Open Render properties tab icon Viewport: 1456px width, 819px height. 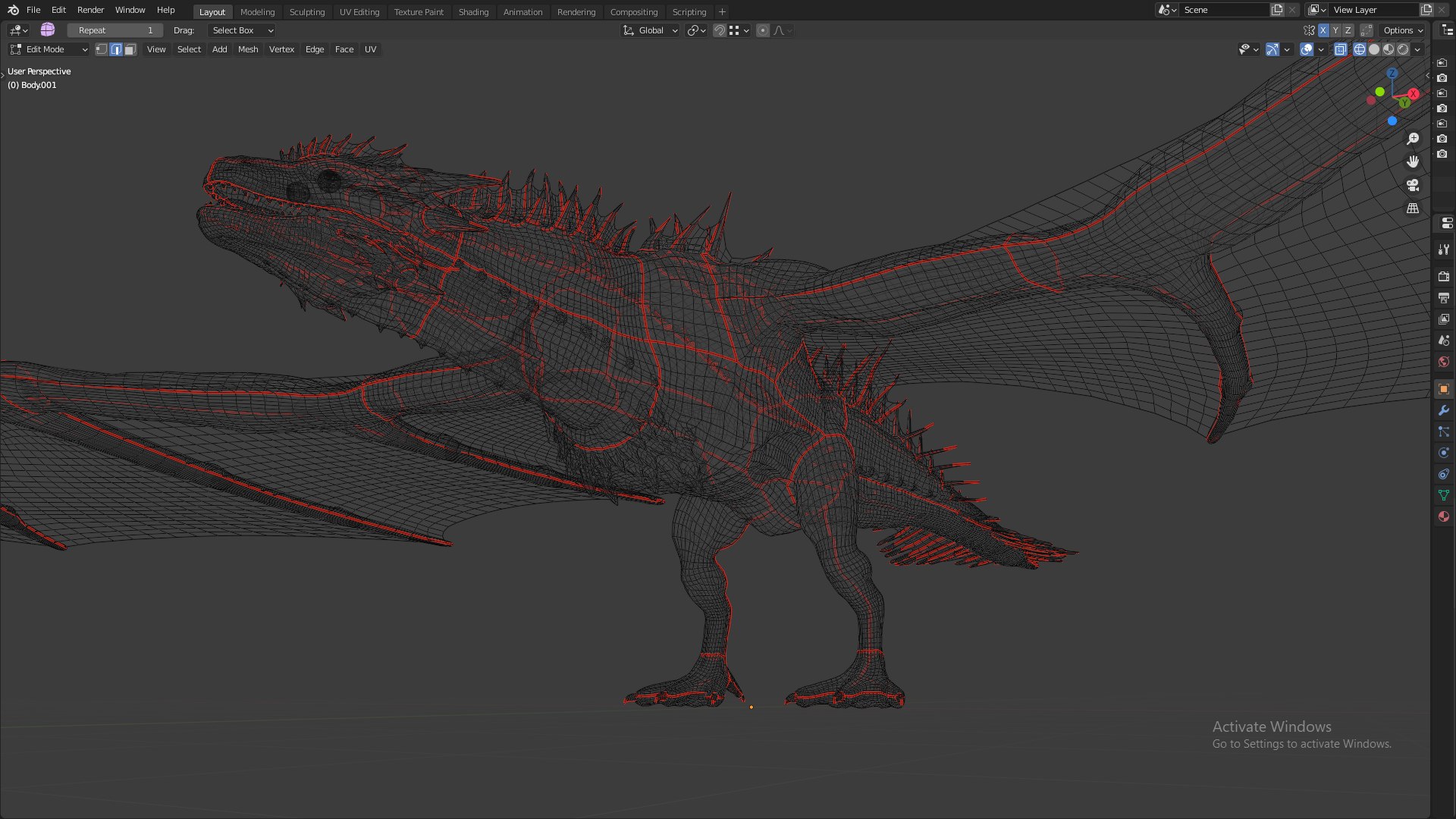[x=1444, y=277]
